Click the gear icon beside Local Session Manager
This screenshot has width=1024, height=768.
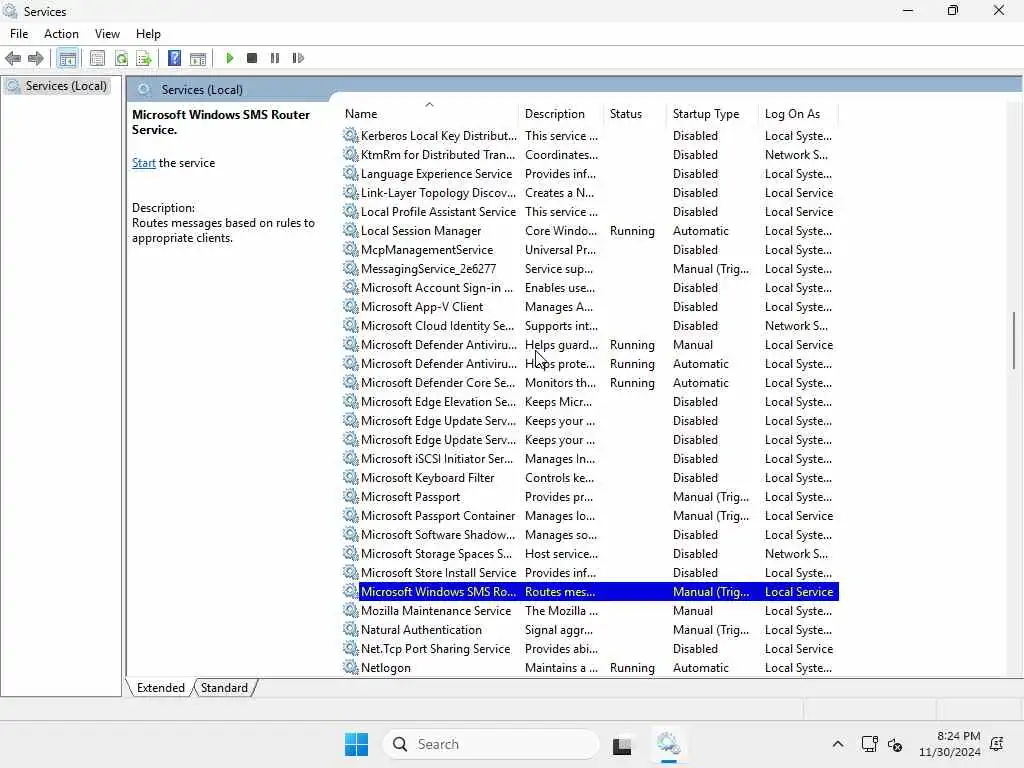(351, 231)
